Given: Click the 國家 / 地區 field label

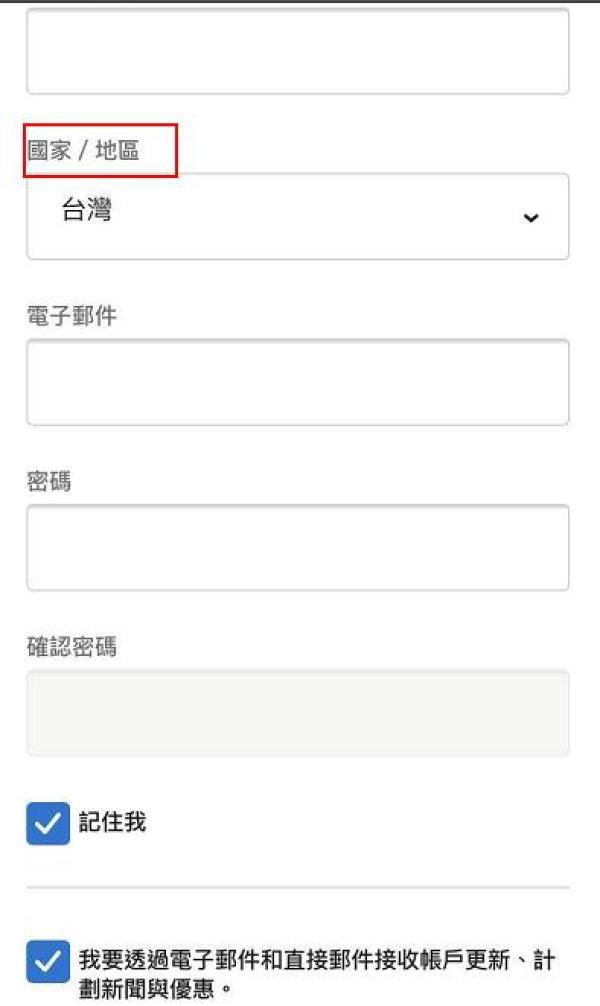Looking at the screenshot, I should pos(83,151).
